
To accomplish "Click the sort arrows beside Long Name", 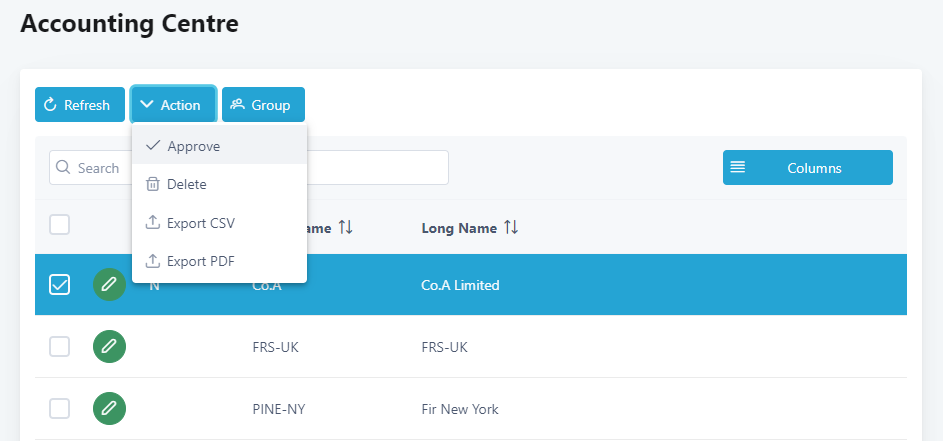I will [x=511, y=228].
